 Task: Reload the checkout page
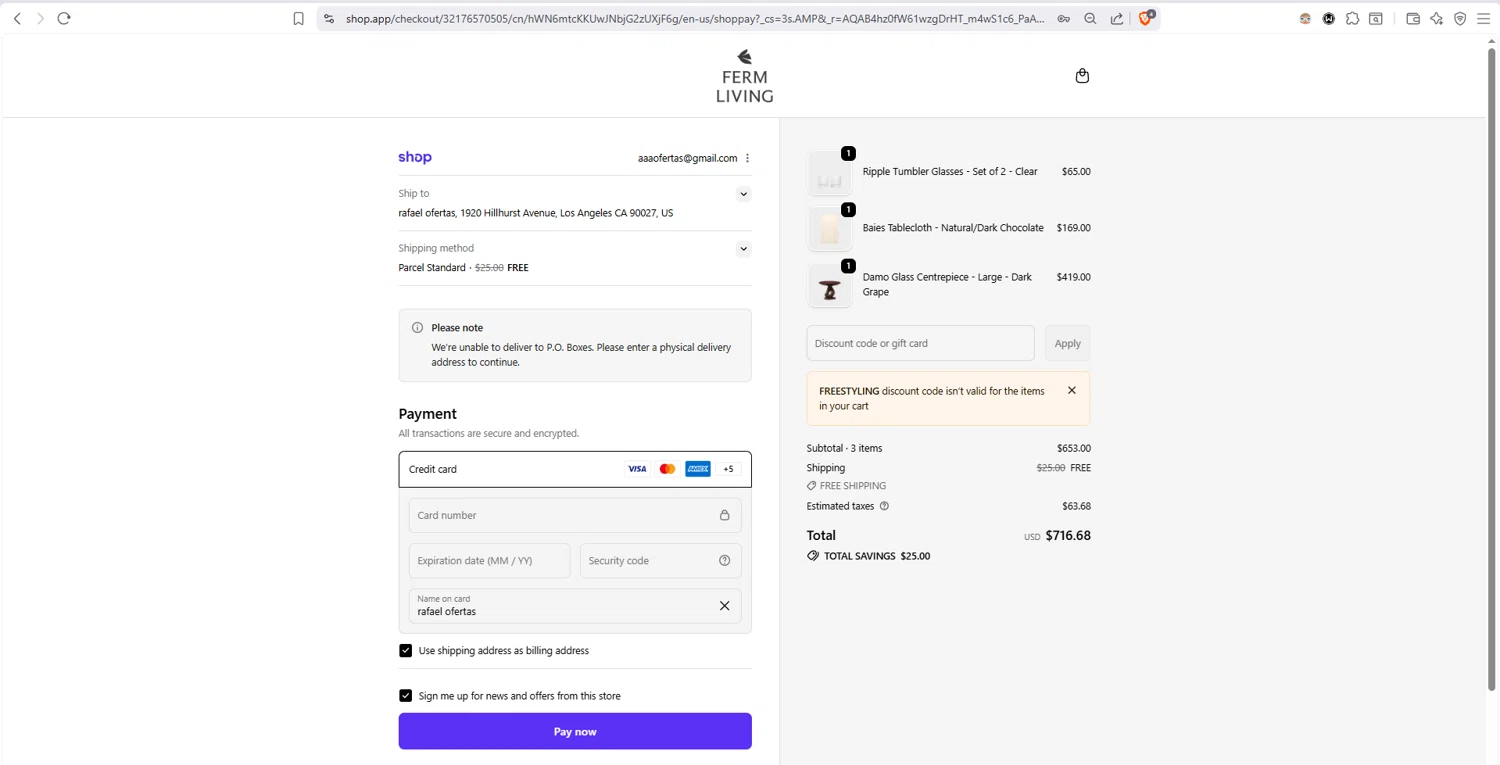pos(64,18)
